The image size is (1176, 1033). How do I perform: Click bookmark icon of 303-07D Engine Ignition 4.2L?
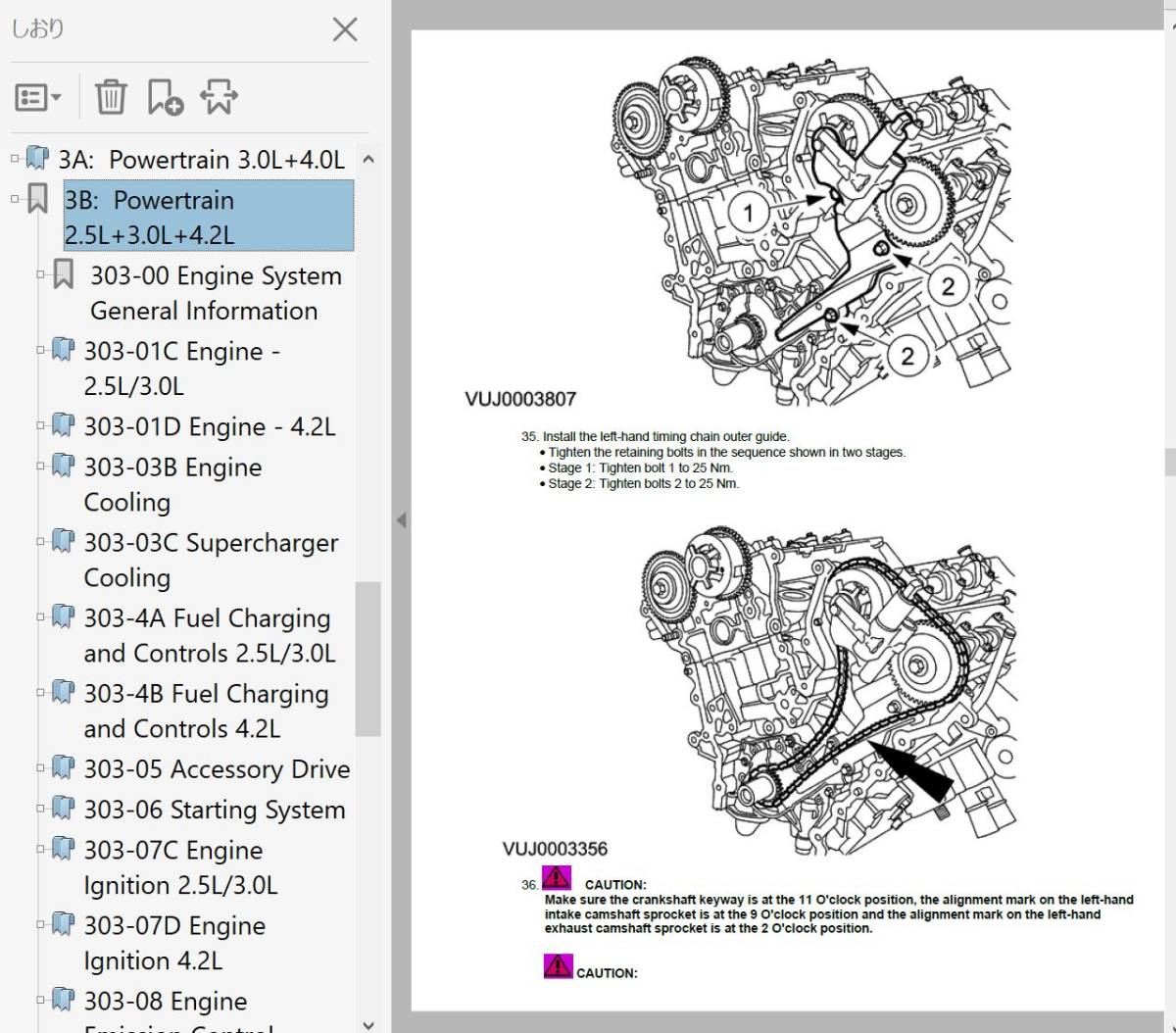63,924
